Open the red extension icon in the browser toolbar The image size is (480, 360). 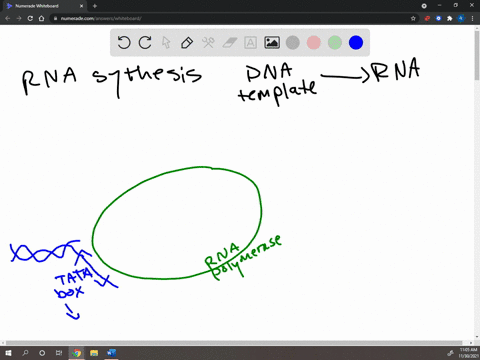click(427, 18)
